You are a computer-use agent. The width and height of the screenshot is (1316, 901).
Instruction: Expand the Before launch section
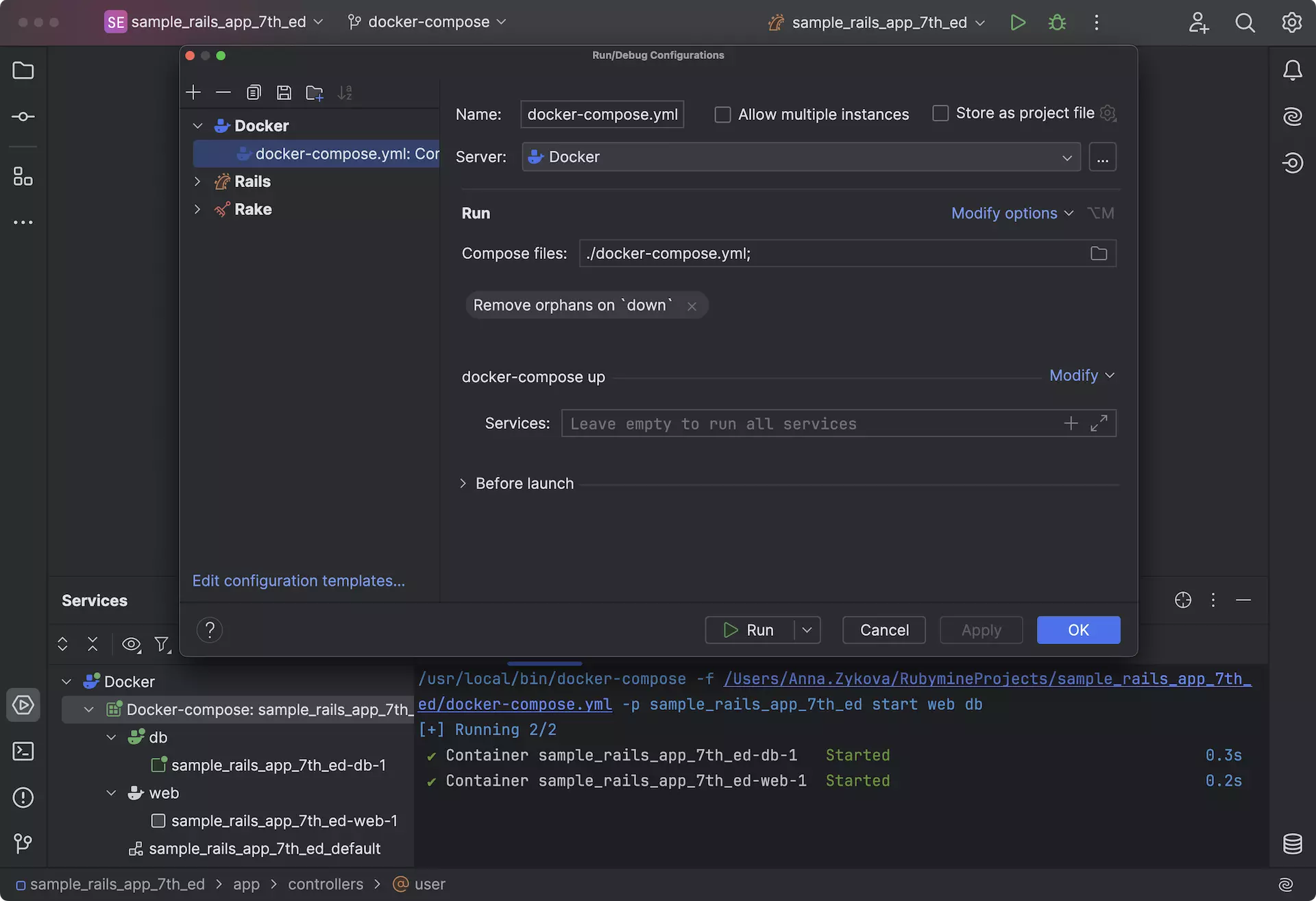(463, 484)
